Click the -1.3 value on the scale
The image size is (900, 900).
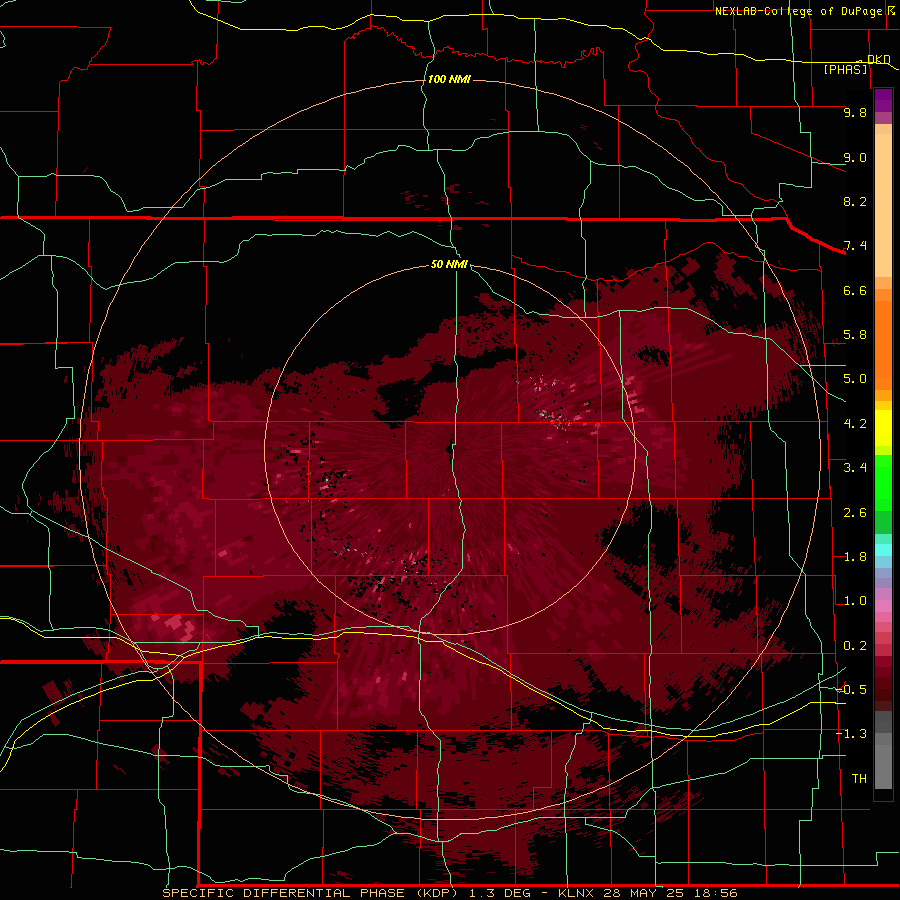coord(851,734)
